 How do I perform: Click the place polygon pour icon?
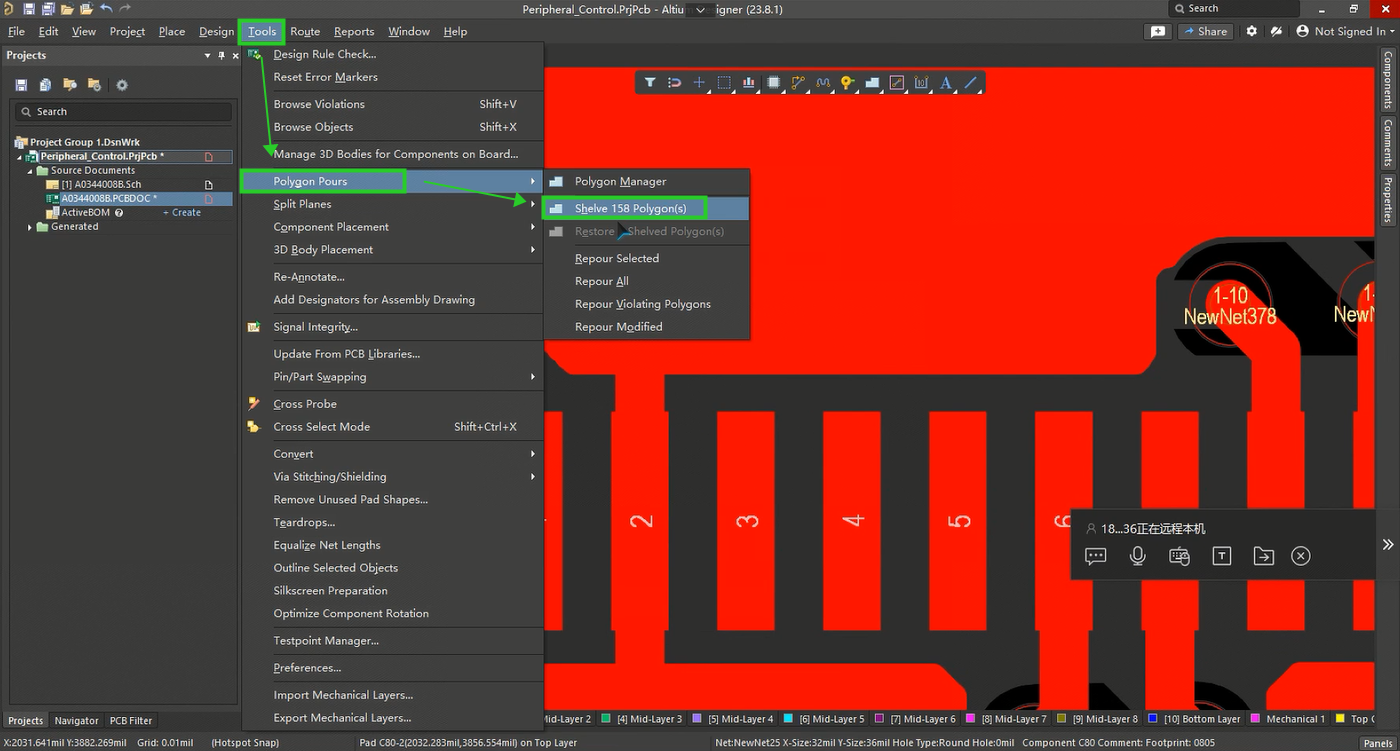click(872, 83)
